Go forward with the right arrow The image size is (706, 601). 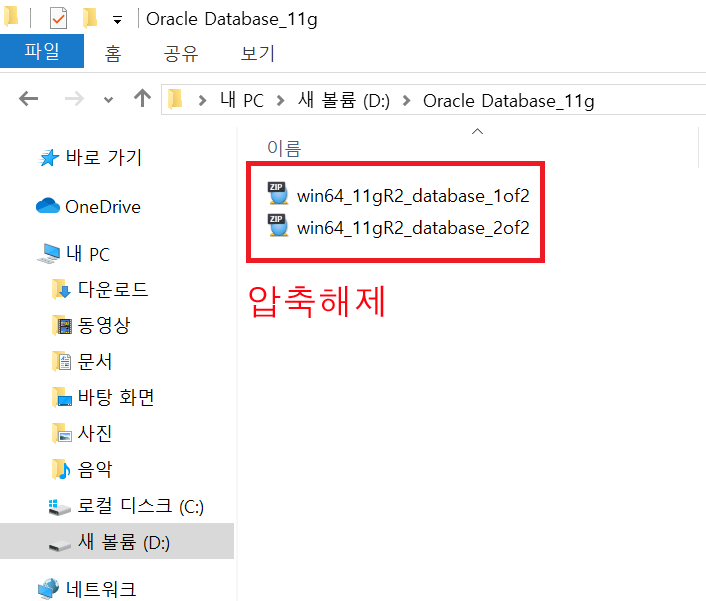(x=74, y=99)
